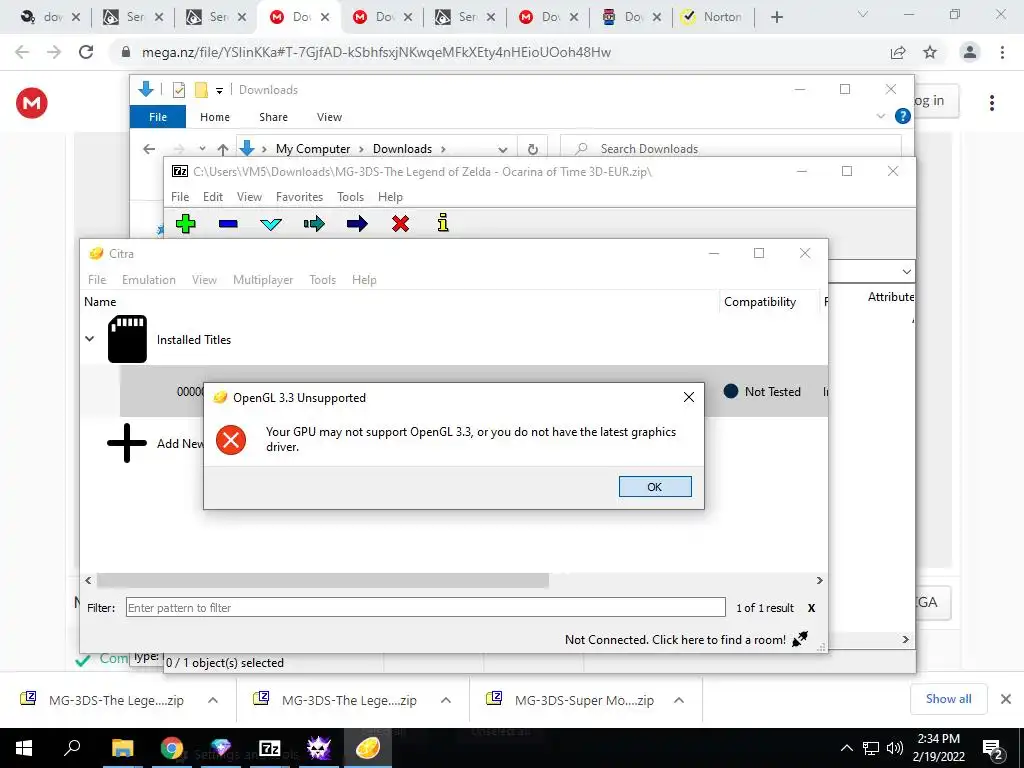Viewport: 1024px width, 768px height.
Task: Expand the Explorer ribbon with the chevron
Action: [x=880, y=116]
